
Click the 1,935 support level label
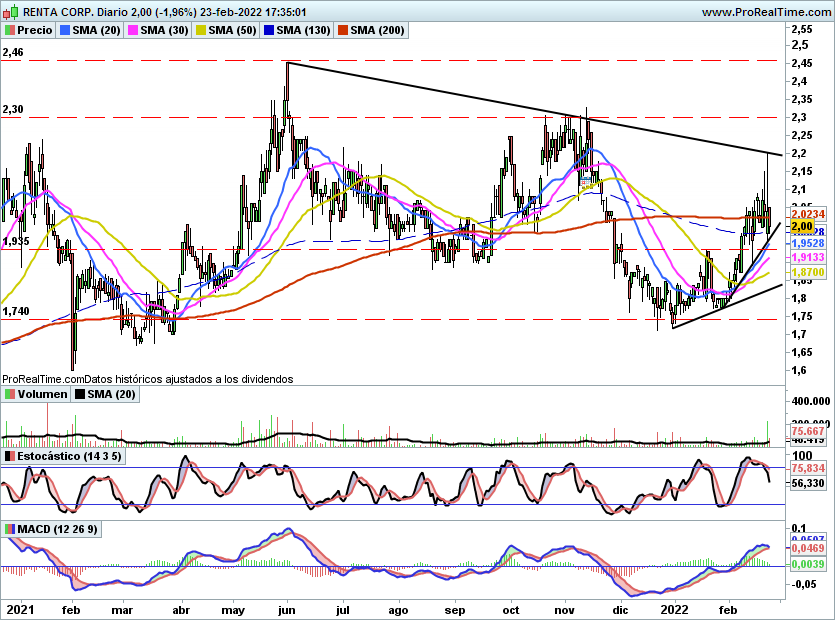[x=15, y=241]
